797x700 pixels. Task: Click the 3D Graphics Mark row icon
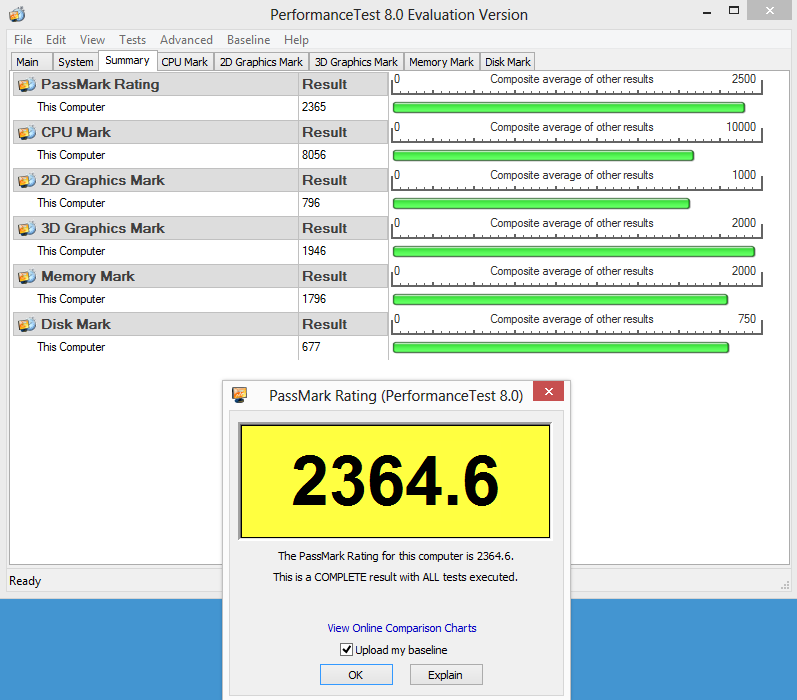coord(27,228)
